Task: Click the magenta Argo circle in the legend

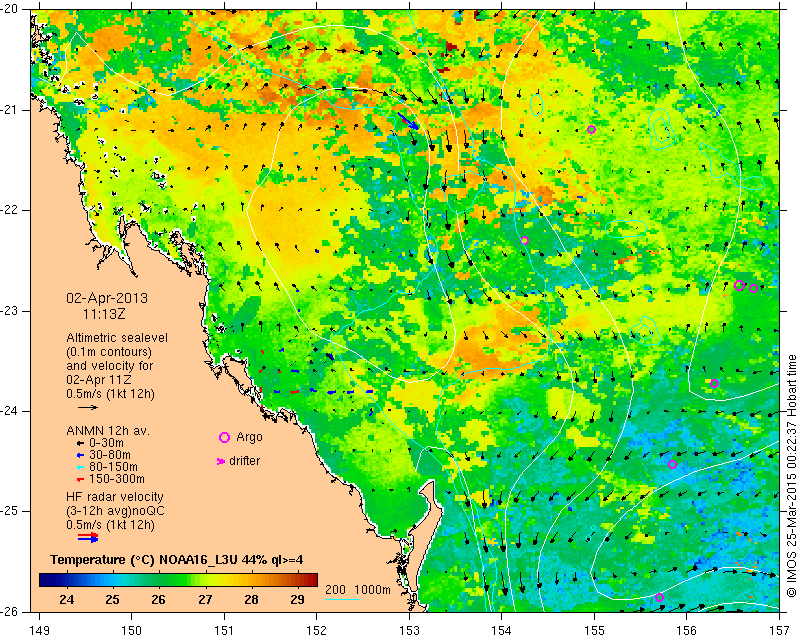Action: click(x=224, y=437)
